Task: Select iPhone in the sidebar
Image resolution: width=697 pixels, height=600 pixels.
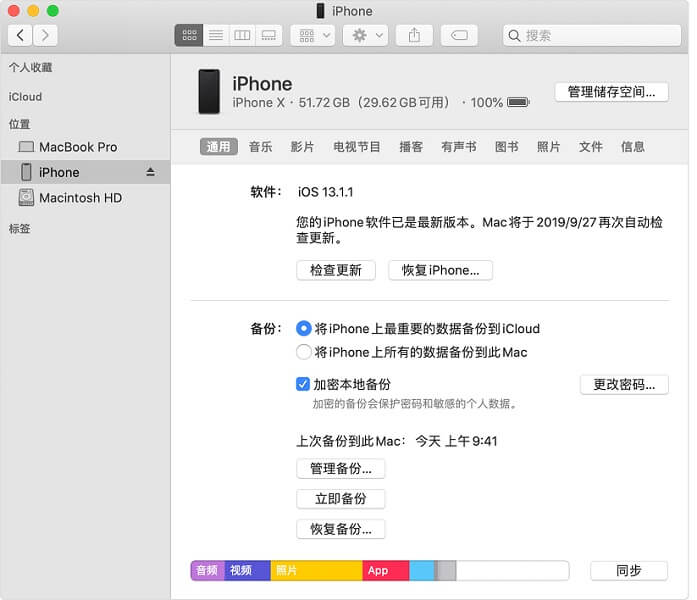Action: point(85,172)
